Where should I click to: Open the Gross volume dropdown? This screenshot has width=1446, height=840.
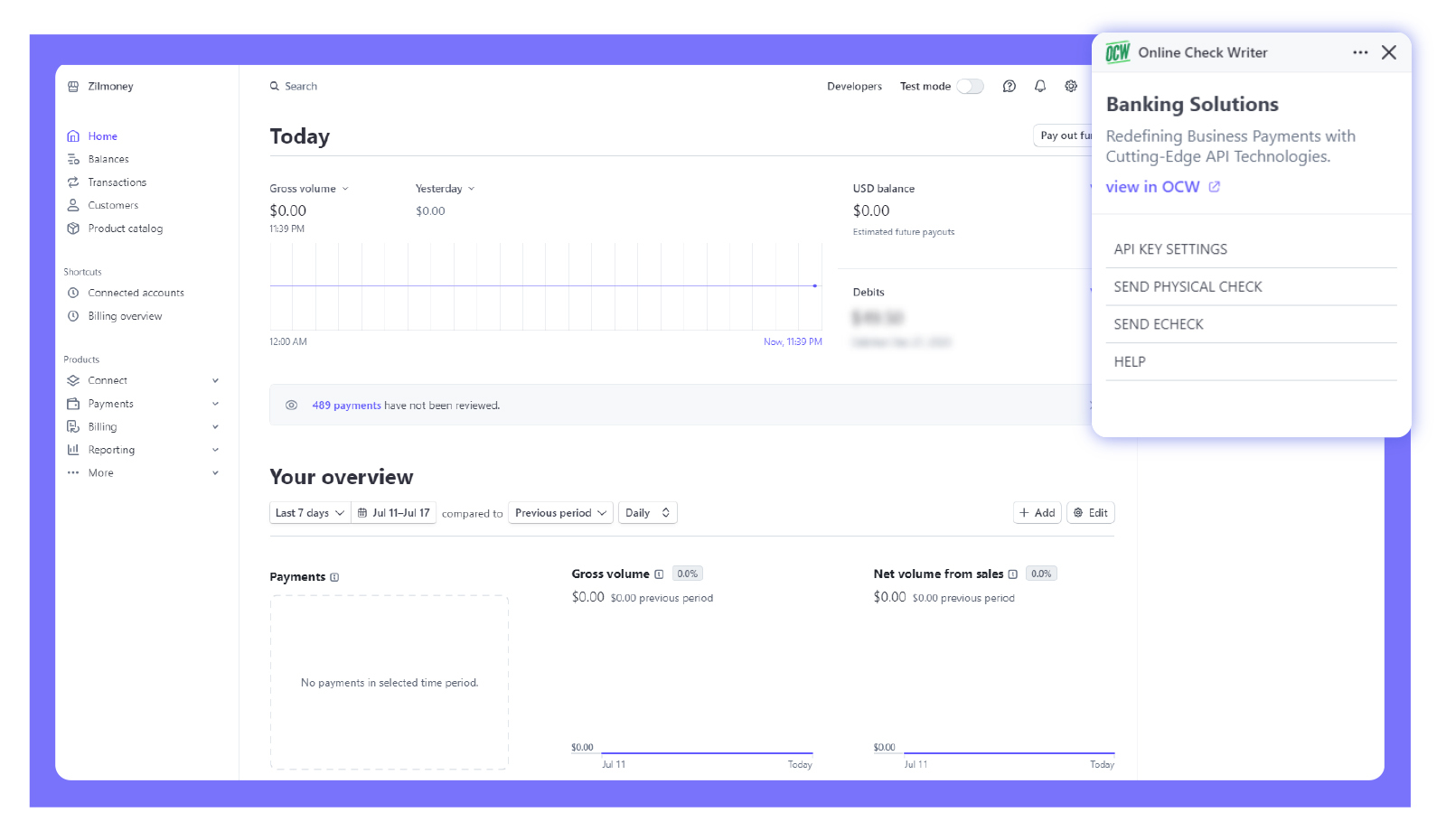pyautogui.click(x=309, y=189)
